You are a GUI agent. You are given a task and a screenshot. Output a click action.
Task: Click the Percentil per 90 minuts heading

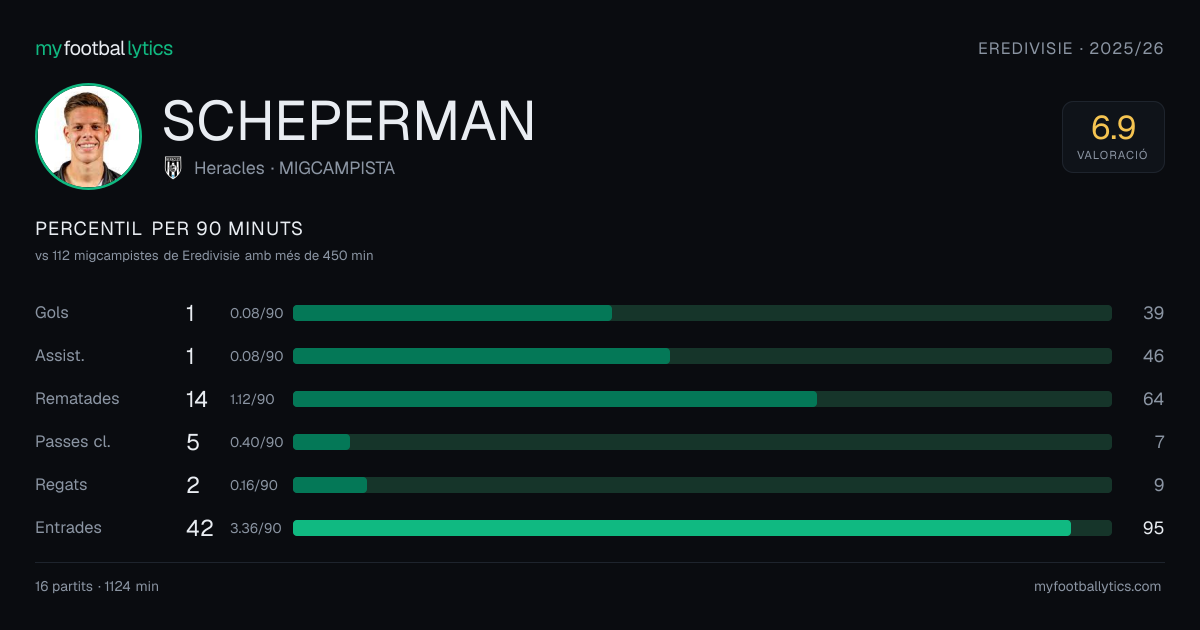(x=169, y=229)
